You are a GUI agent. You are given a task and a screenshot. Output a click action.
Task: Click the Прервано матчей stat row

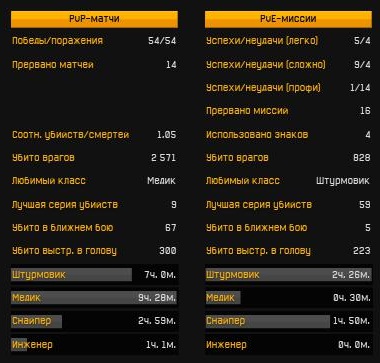(94, 64)
